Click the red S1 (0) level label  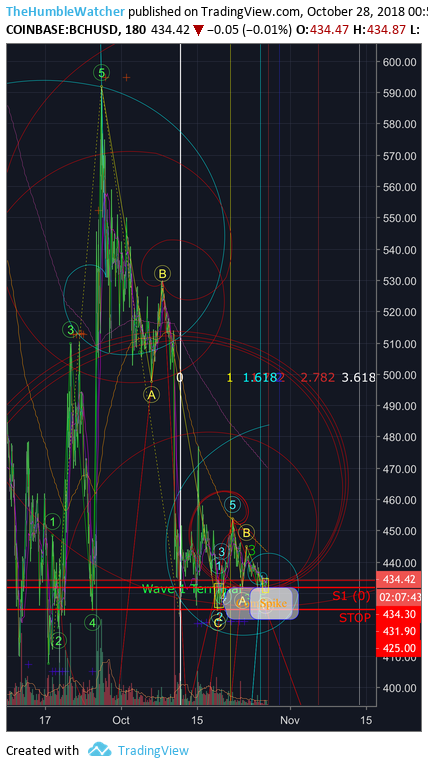[351, 596]
